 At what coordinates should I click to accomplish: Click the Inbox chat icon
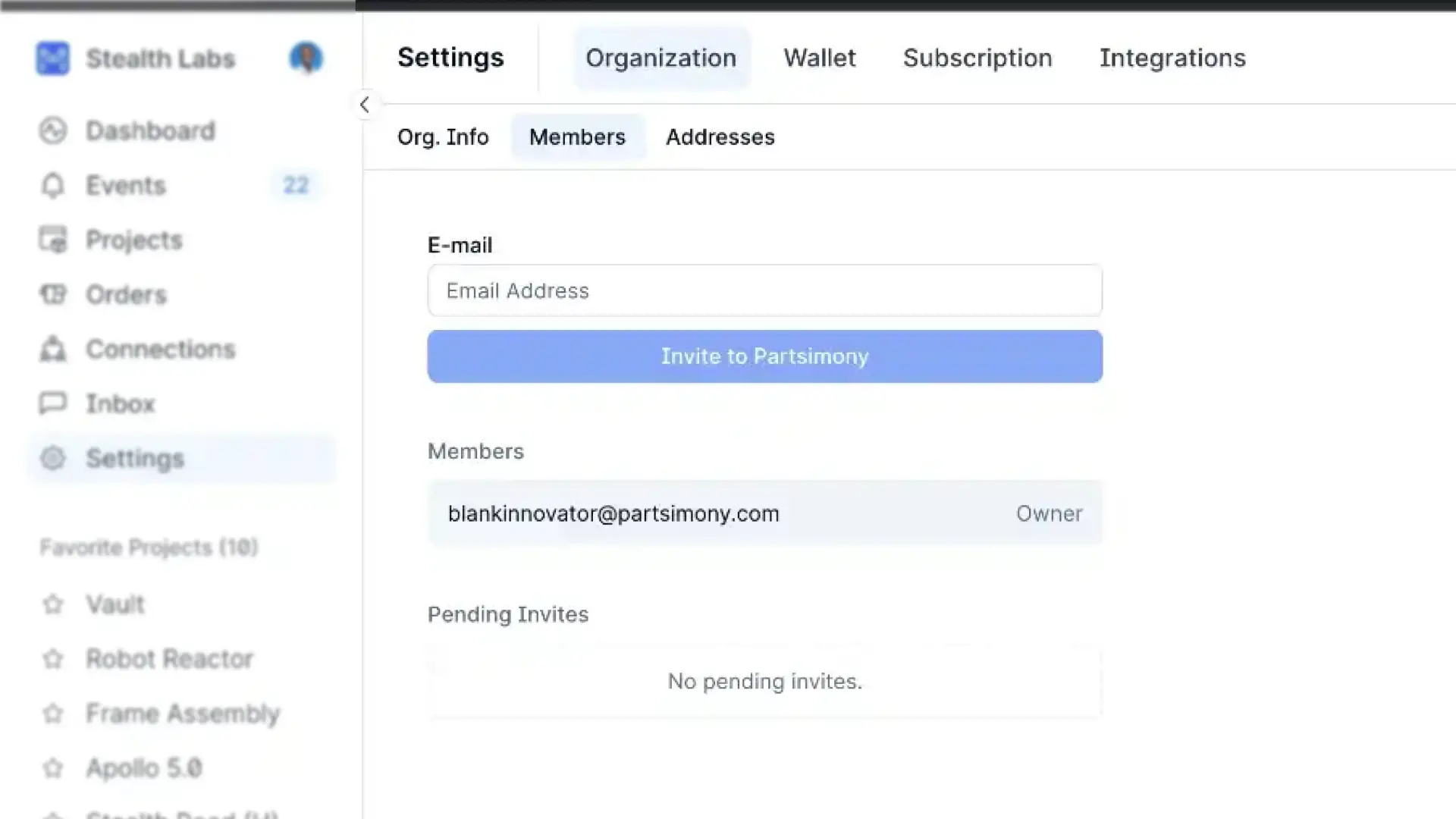53,403
